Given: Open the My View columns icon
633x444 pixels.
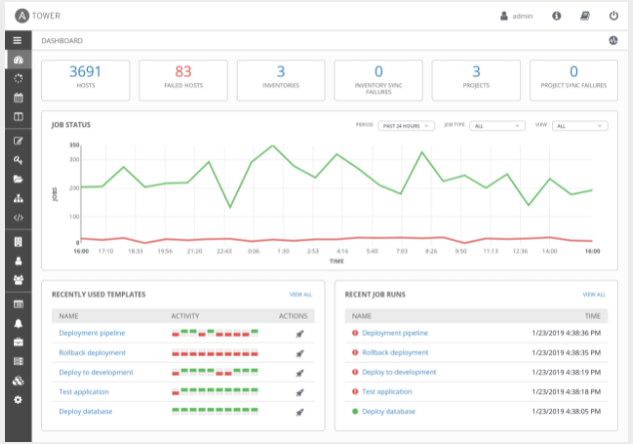Looking at the screenshot, I should [18, 117].
